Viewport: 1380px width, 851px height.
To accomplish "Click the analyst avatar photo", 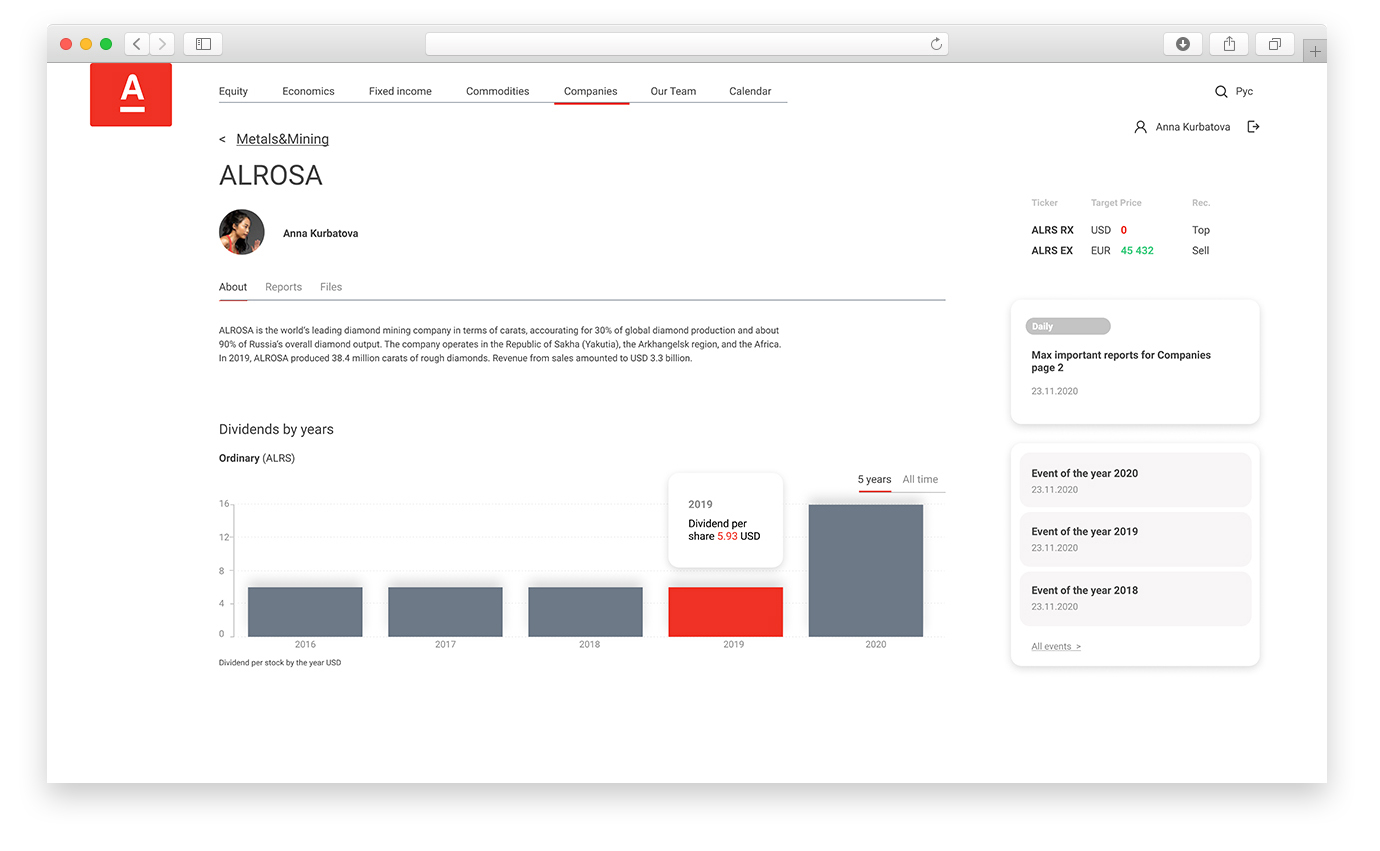I will coord(242,232).
